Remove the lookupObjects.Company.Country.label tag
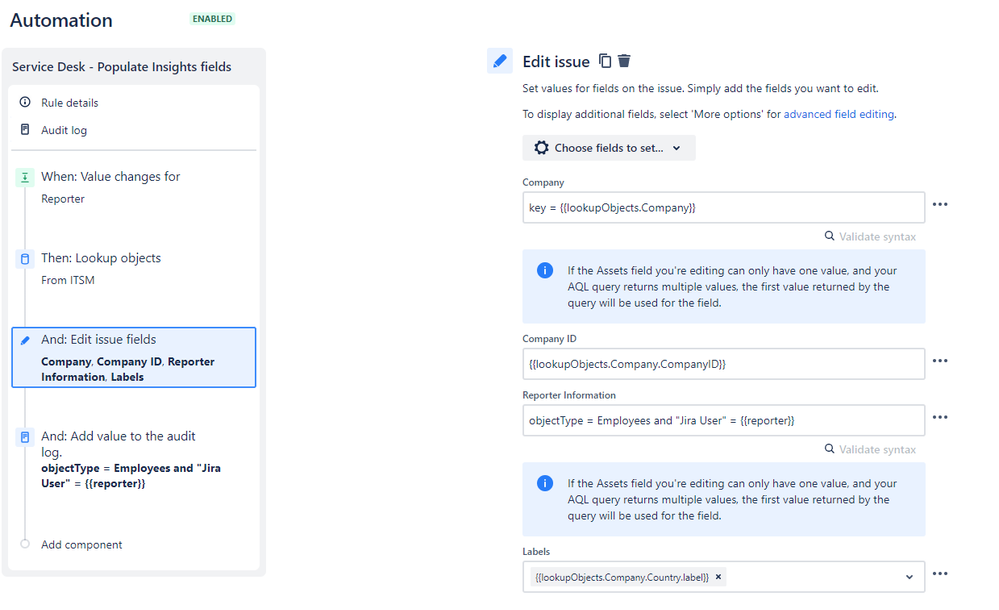 coord(718,577)
